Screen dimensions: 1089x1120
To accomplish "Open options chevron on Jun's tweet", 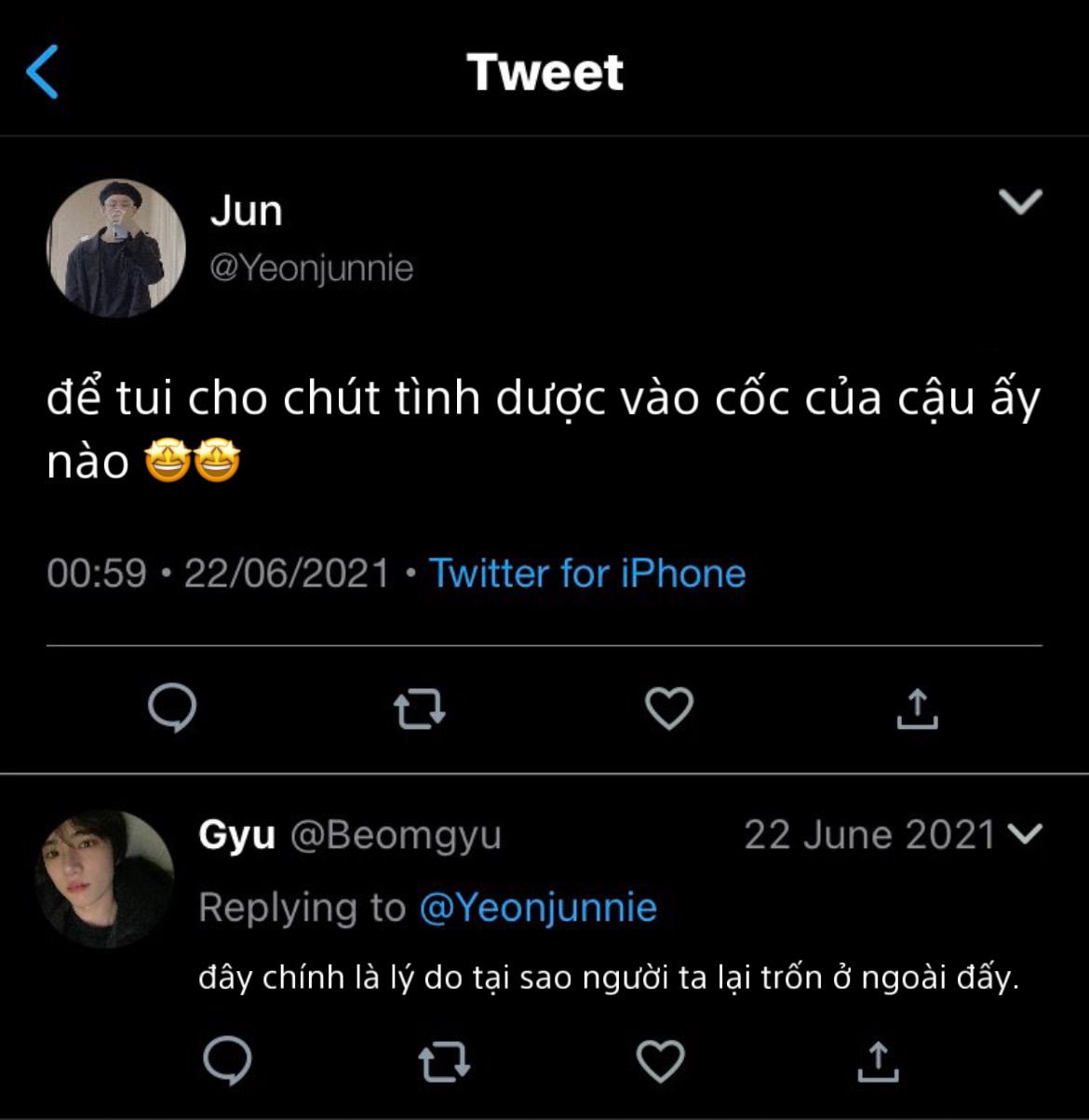I will pos(1020,201).
